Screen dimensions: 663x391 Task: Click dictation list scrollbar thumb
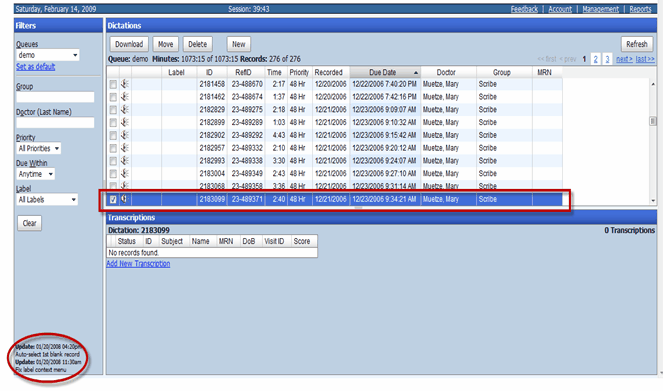[x=653, y=121]
